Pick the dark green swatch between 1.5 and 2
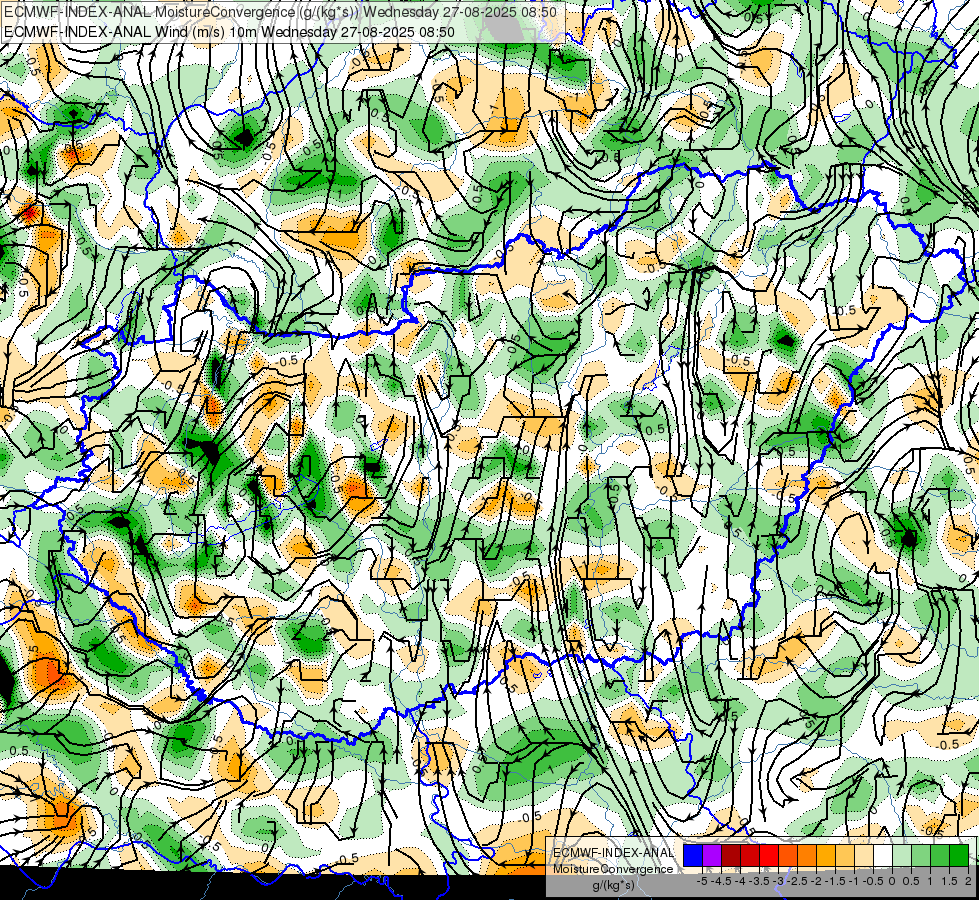This screenshot has width=979, height=900. pyautogui.click(x=959, y=855)
